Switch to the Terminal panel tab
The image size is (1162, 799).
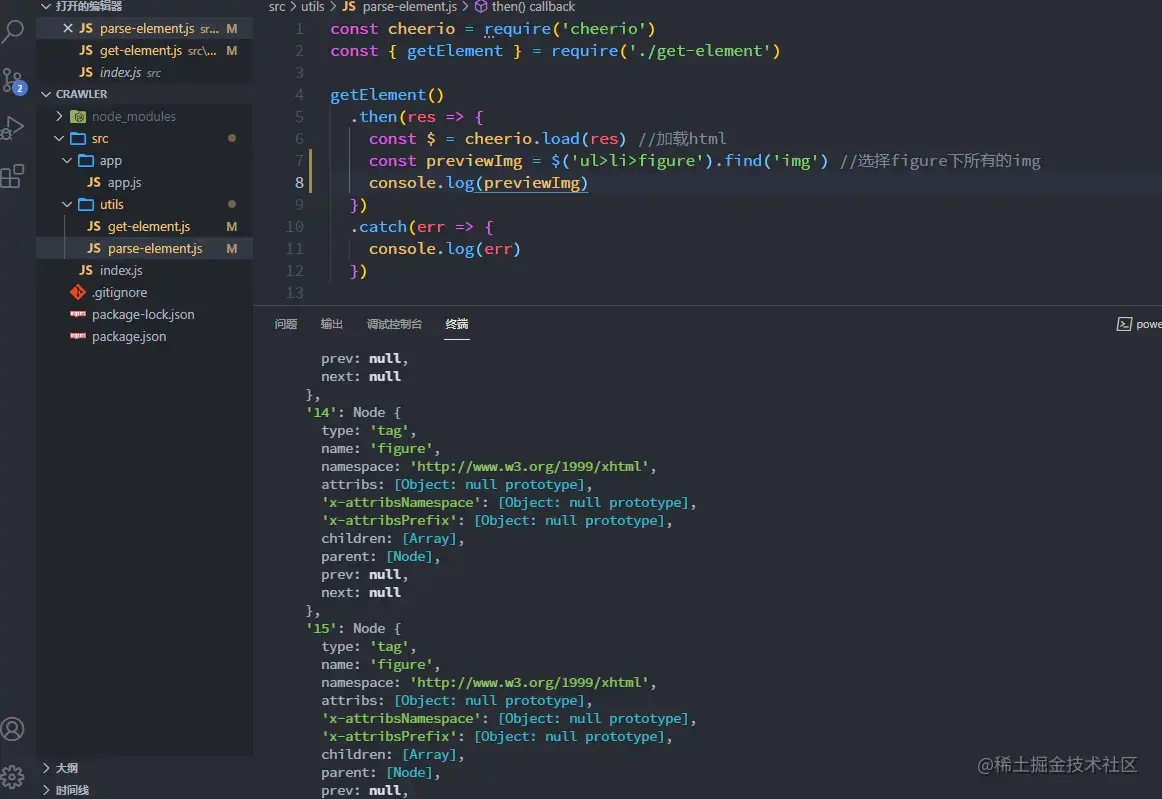(456, 324)
